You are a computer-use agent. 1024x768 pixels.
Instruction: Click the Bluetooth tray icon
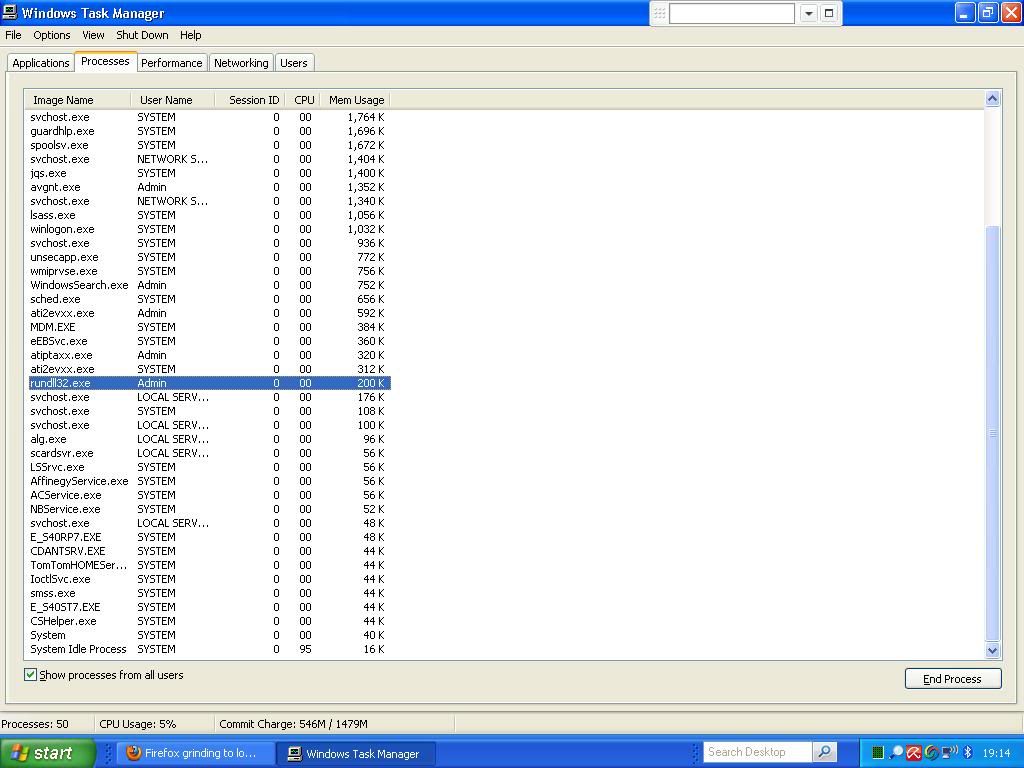(x=967, y=753)
